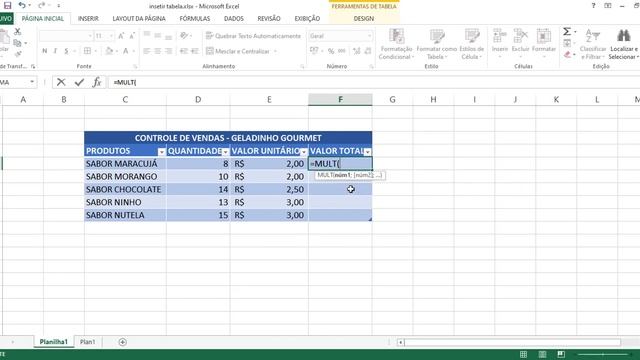
Task: Select column F header
Action: (x=340, y=100)
